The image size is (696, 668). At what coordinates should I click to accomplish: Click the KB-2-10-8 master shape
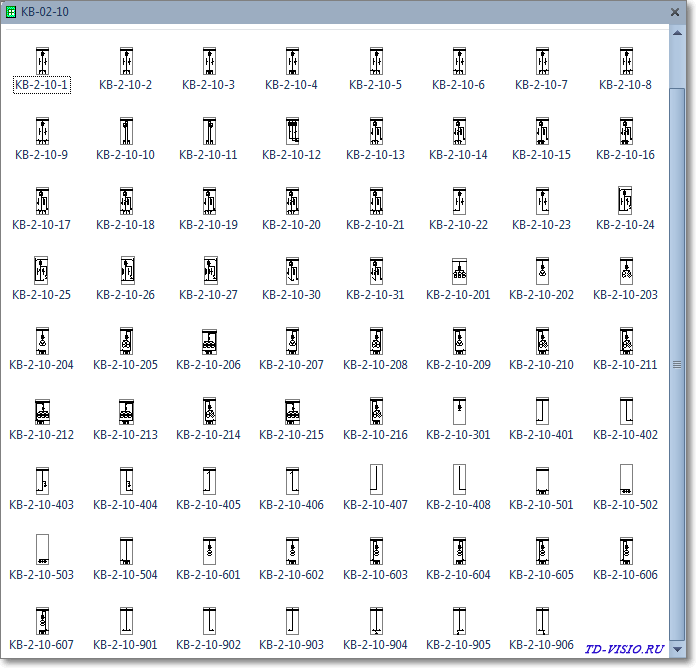pos(626,61)
